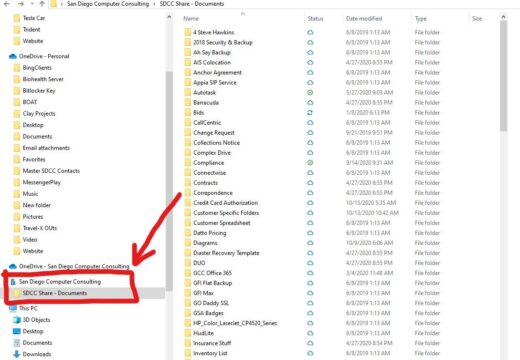Click the Connectwise folder icon

pyautogui.click(x=188, y=173)
